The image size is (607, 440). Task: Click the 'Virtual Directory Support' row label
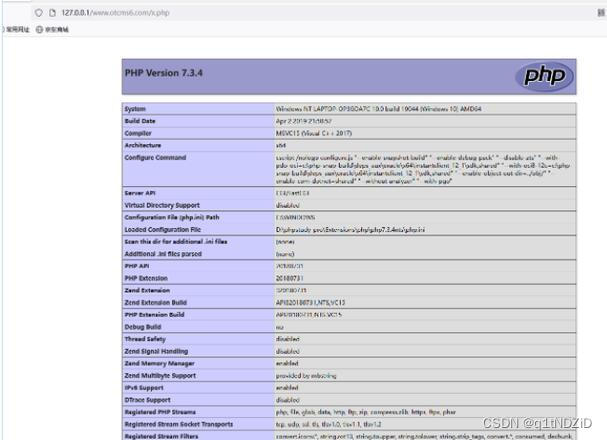coord(162,205)
